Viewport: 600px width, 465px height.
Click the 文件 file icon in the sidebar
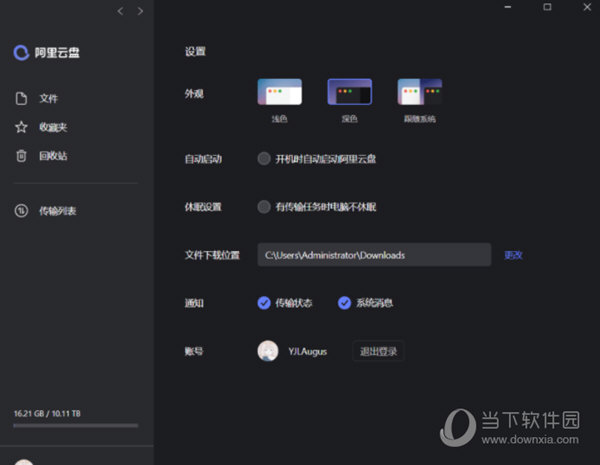[21, 98]
